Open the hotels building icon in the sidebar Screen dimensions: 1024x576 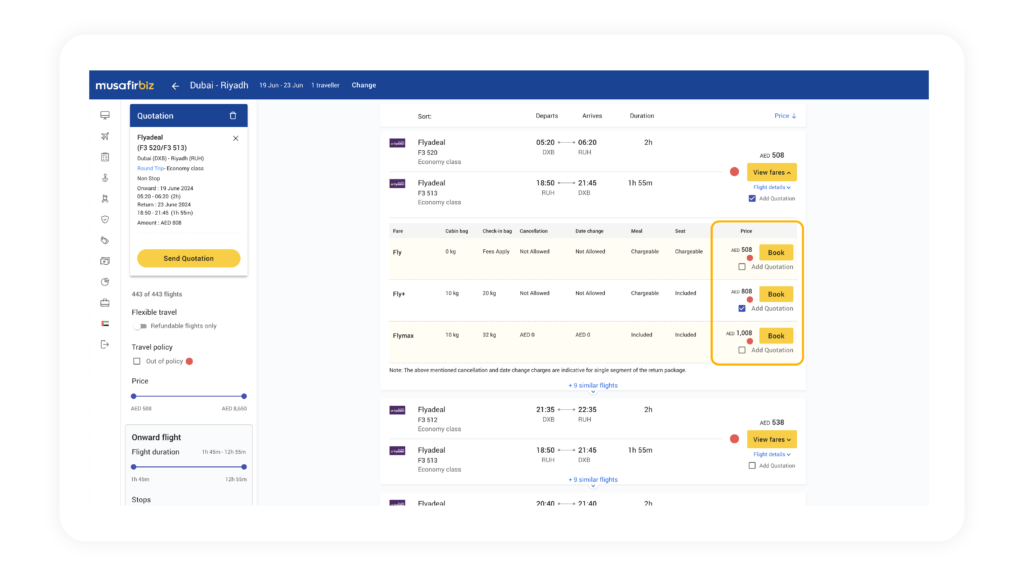(104, 157)
